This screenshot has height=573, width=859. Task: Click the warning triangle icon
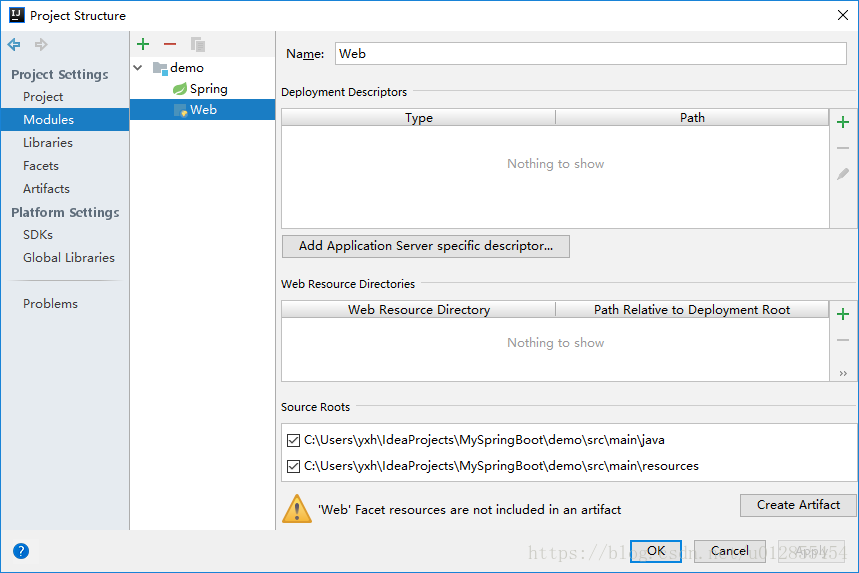pyautogui.click(x=297, y=509)
